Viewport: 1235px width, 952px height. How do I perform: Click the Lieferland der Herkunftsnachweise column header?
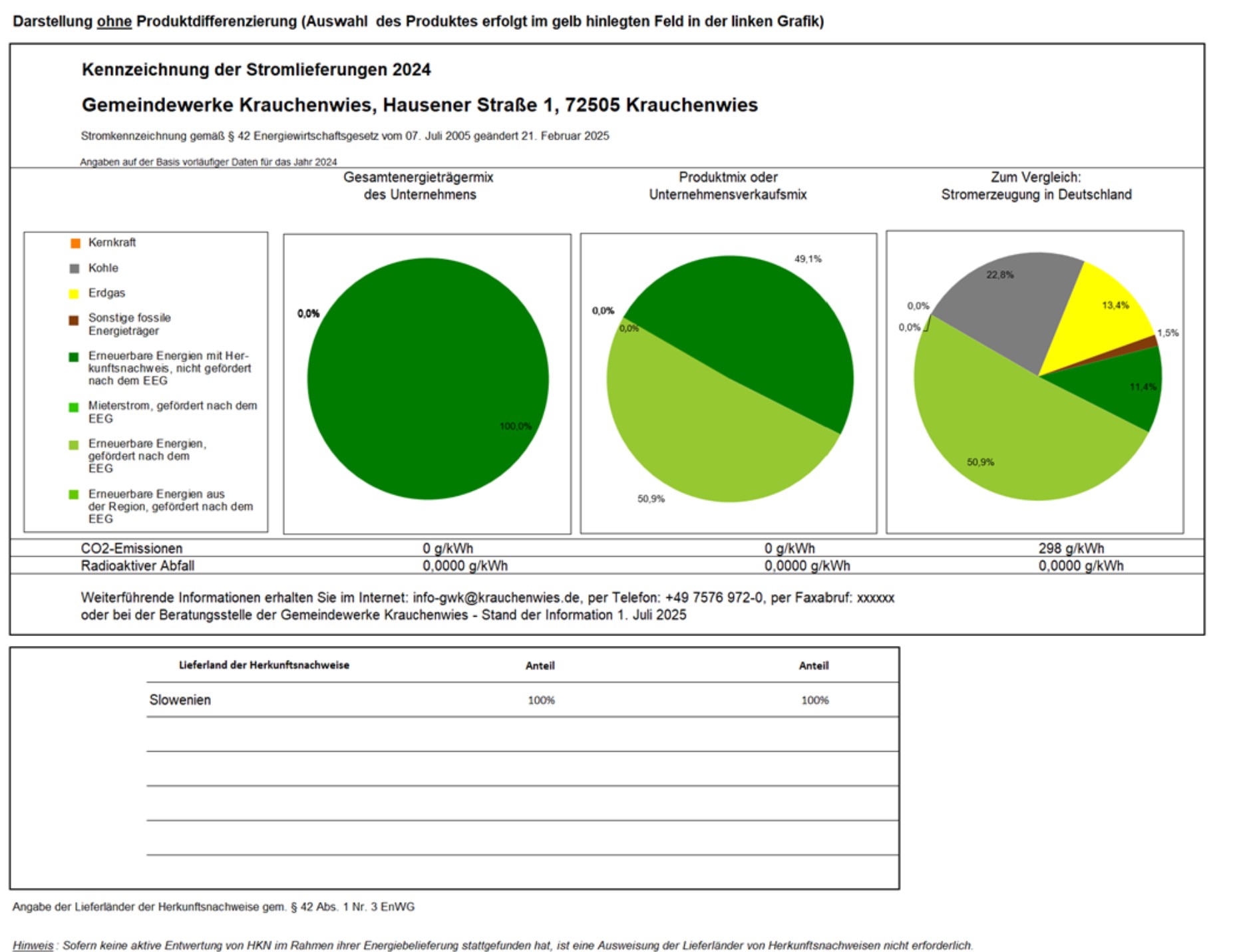[x=264, y=665]
